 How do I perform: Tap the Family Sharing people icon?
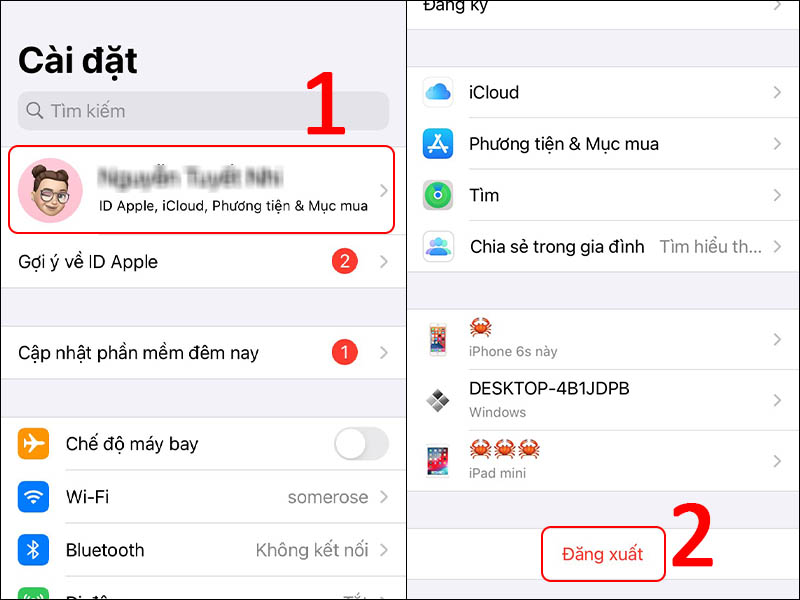pos(438,246)
